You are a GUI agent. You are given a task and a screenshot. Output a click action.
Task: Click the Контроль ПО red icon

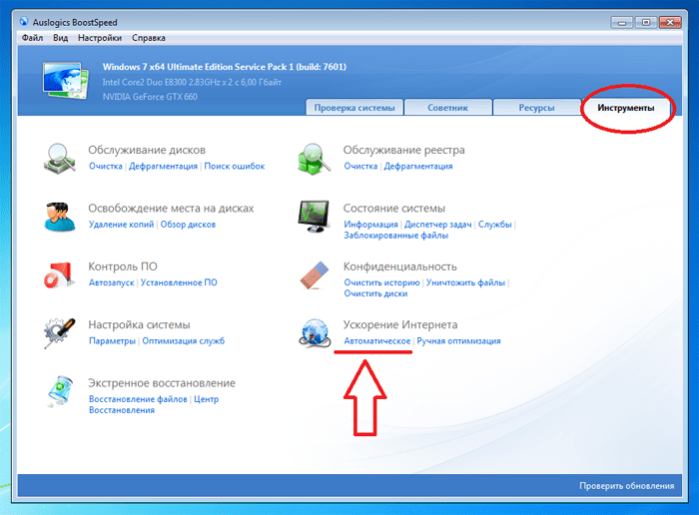(x=59, y=275)
